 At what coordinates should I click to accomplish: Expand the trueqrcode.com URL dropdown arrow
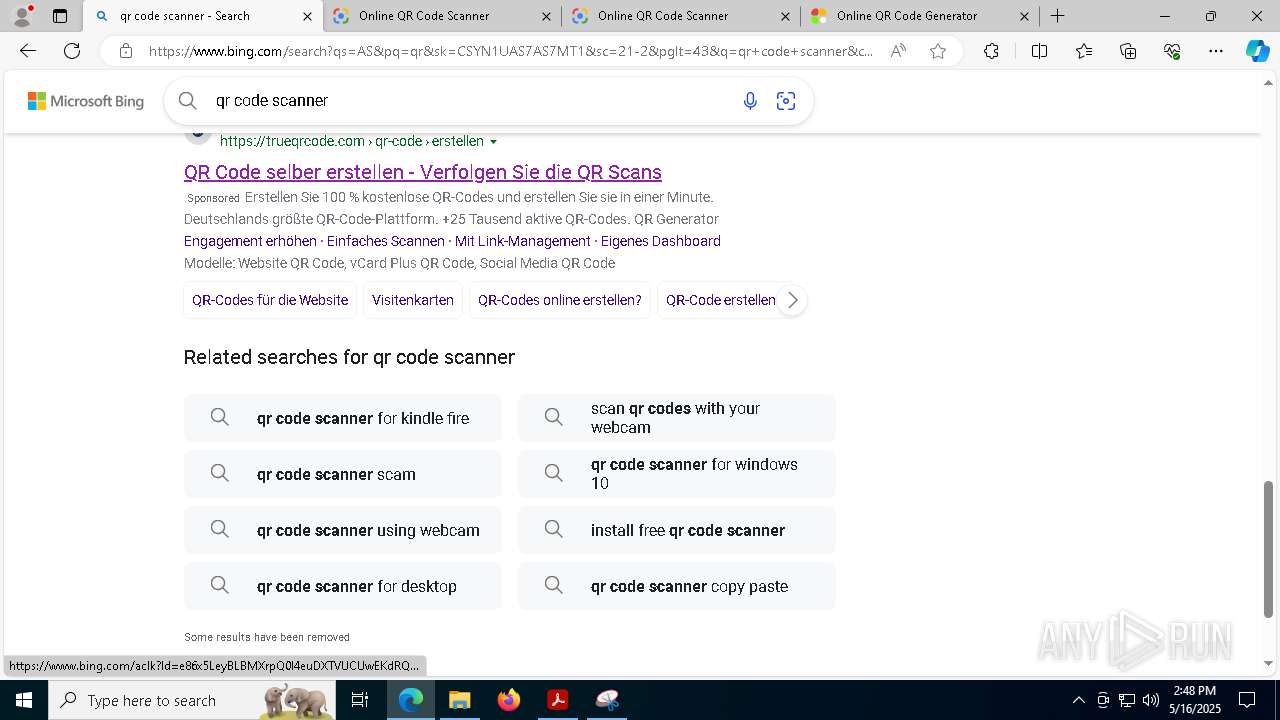click(493, 142)
